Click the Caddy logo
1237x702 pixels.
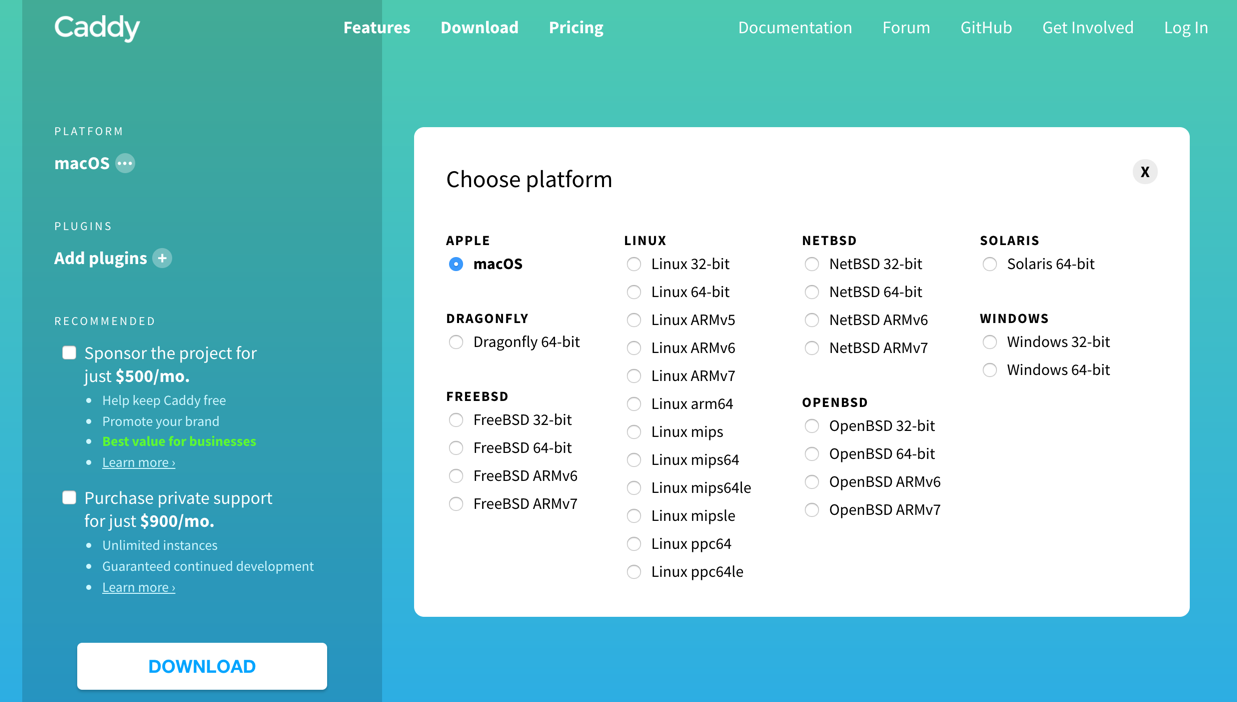pos(97,28)
